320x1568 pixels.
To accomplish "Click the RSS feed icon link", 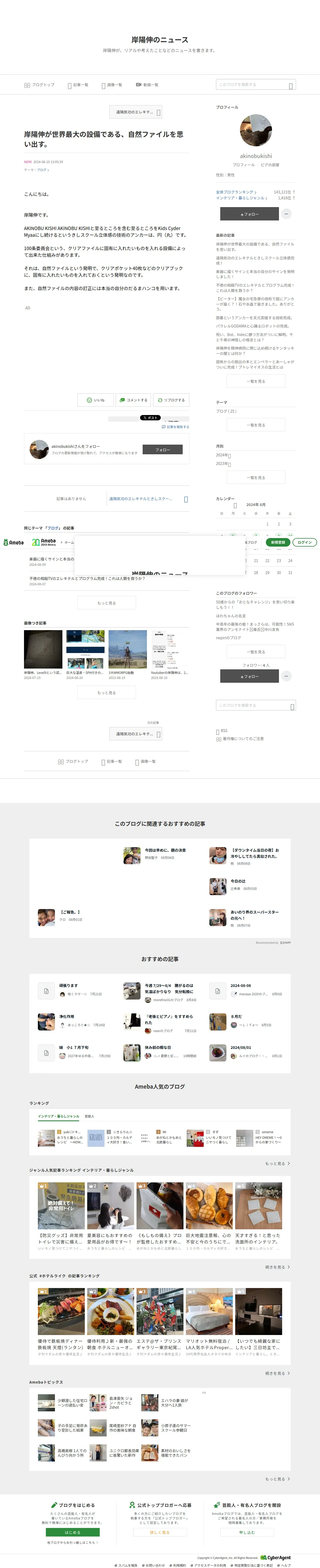I will 221,731.
